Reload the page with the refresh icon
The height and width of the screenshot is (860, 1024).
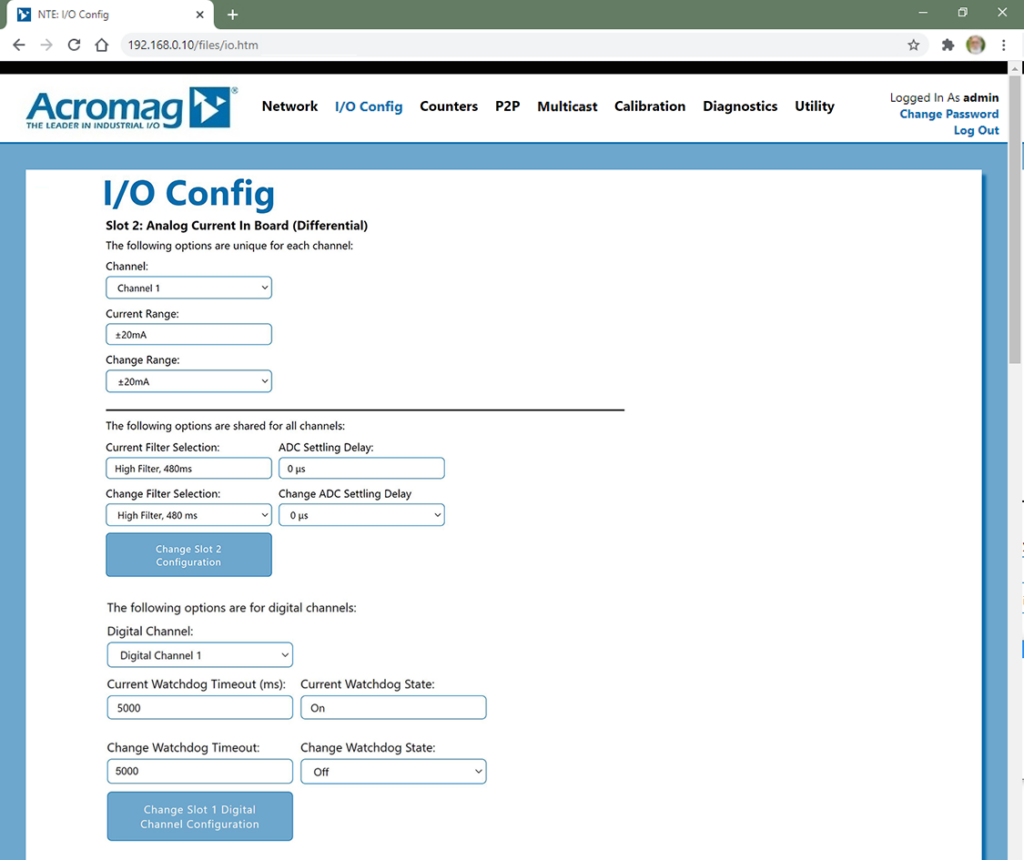(x=74, y=45)
